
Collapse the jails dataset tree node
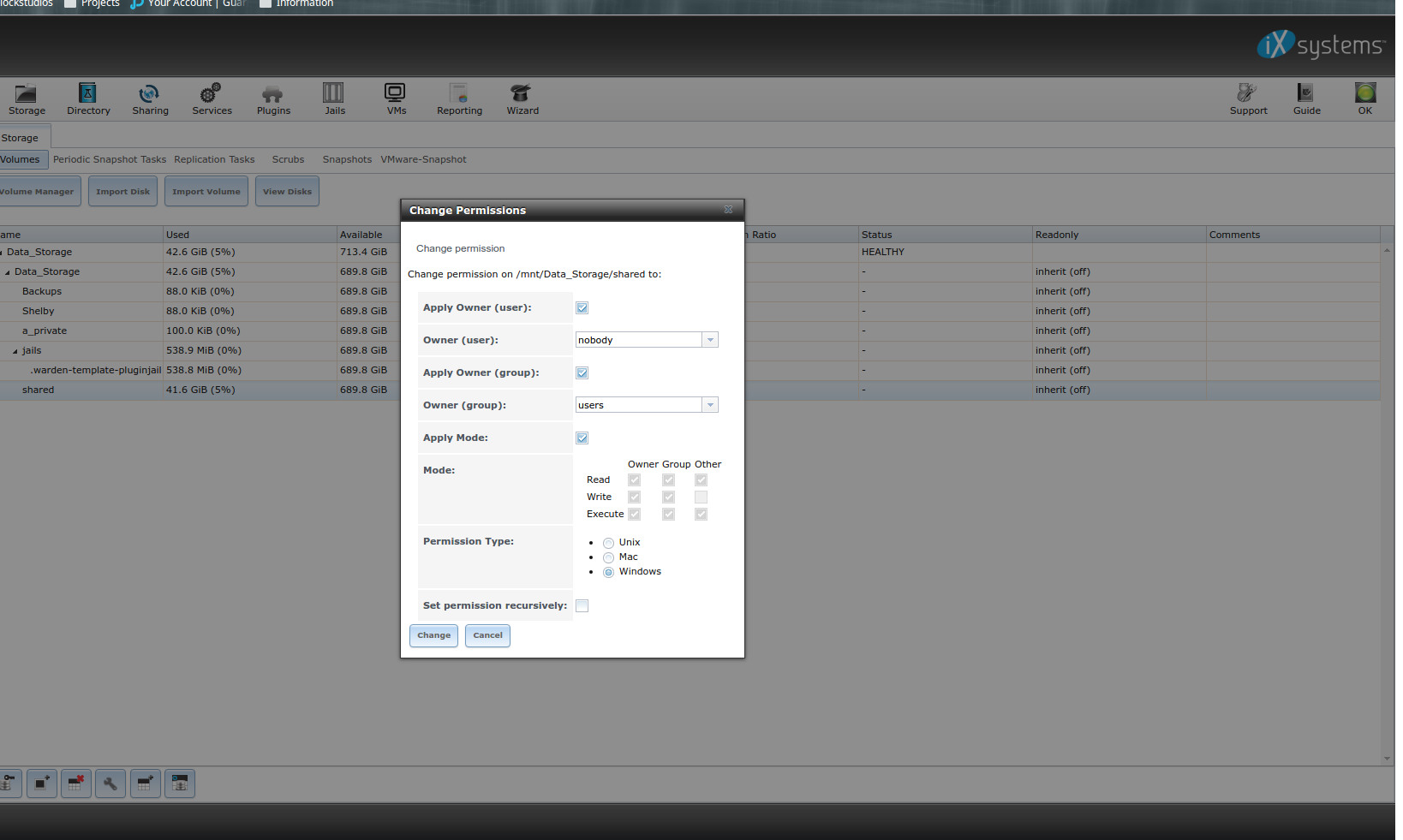[15, 351]
